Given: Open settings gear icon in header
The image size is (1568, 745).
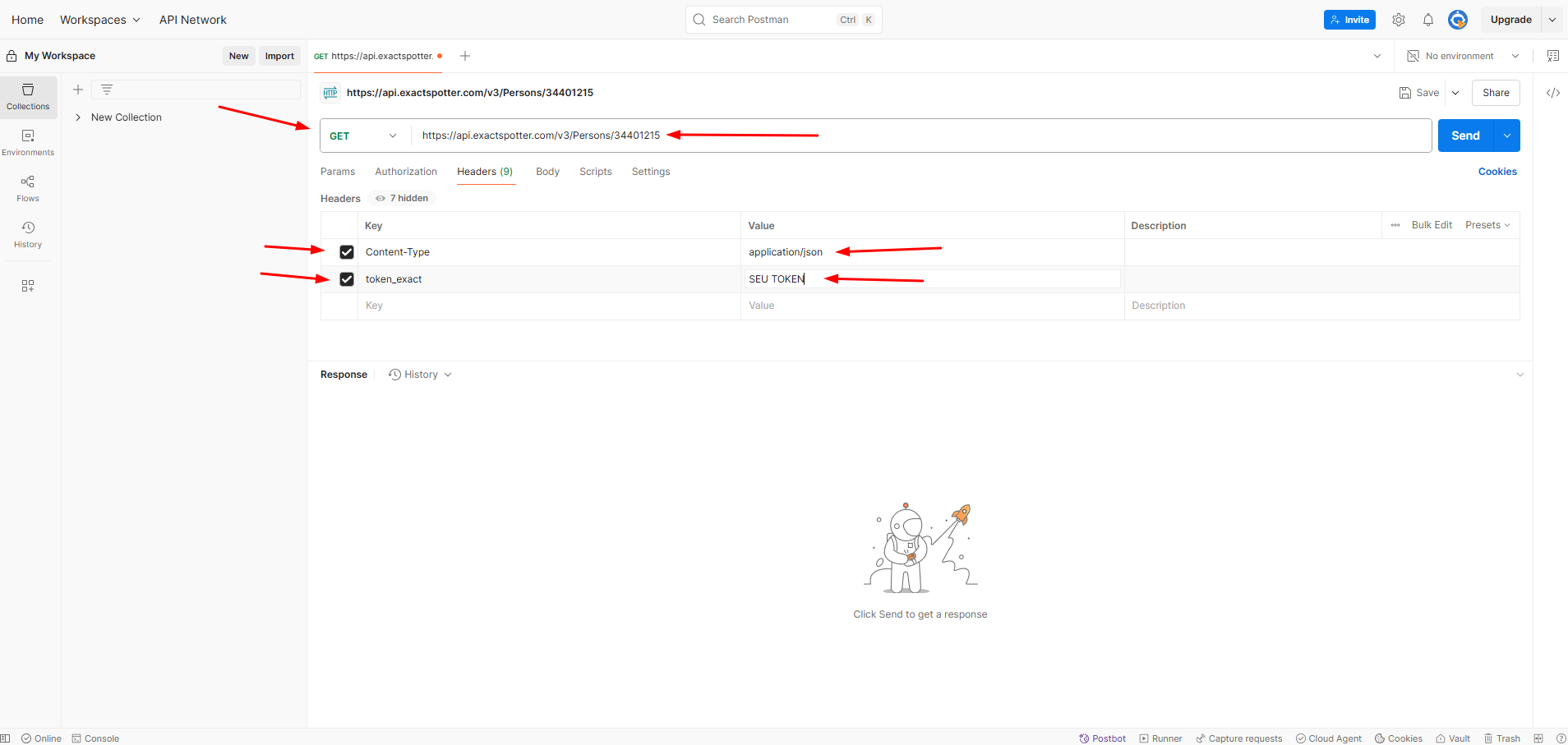Looking at the screenshot, I should [1399, 20].
